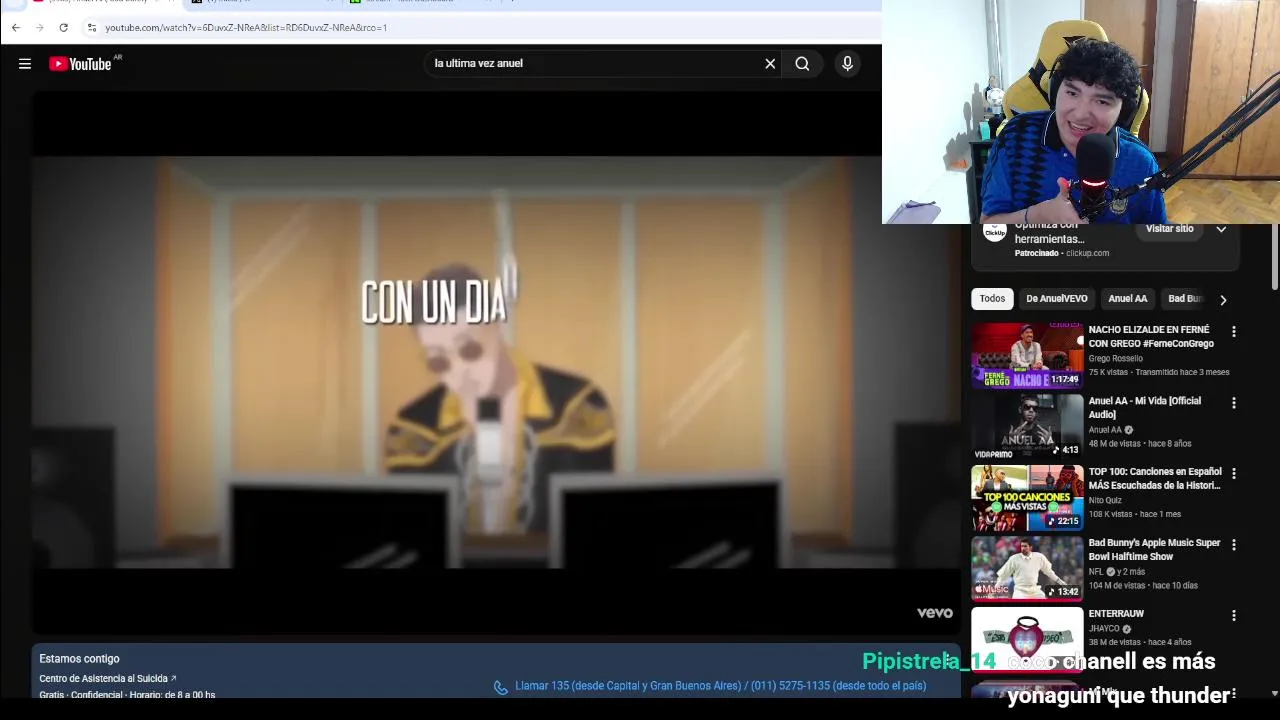Open options menu for Nacho Elizalde video
Image resolution: width=1280 pixels, height=720 pixels.
1233,332
